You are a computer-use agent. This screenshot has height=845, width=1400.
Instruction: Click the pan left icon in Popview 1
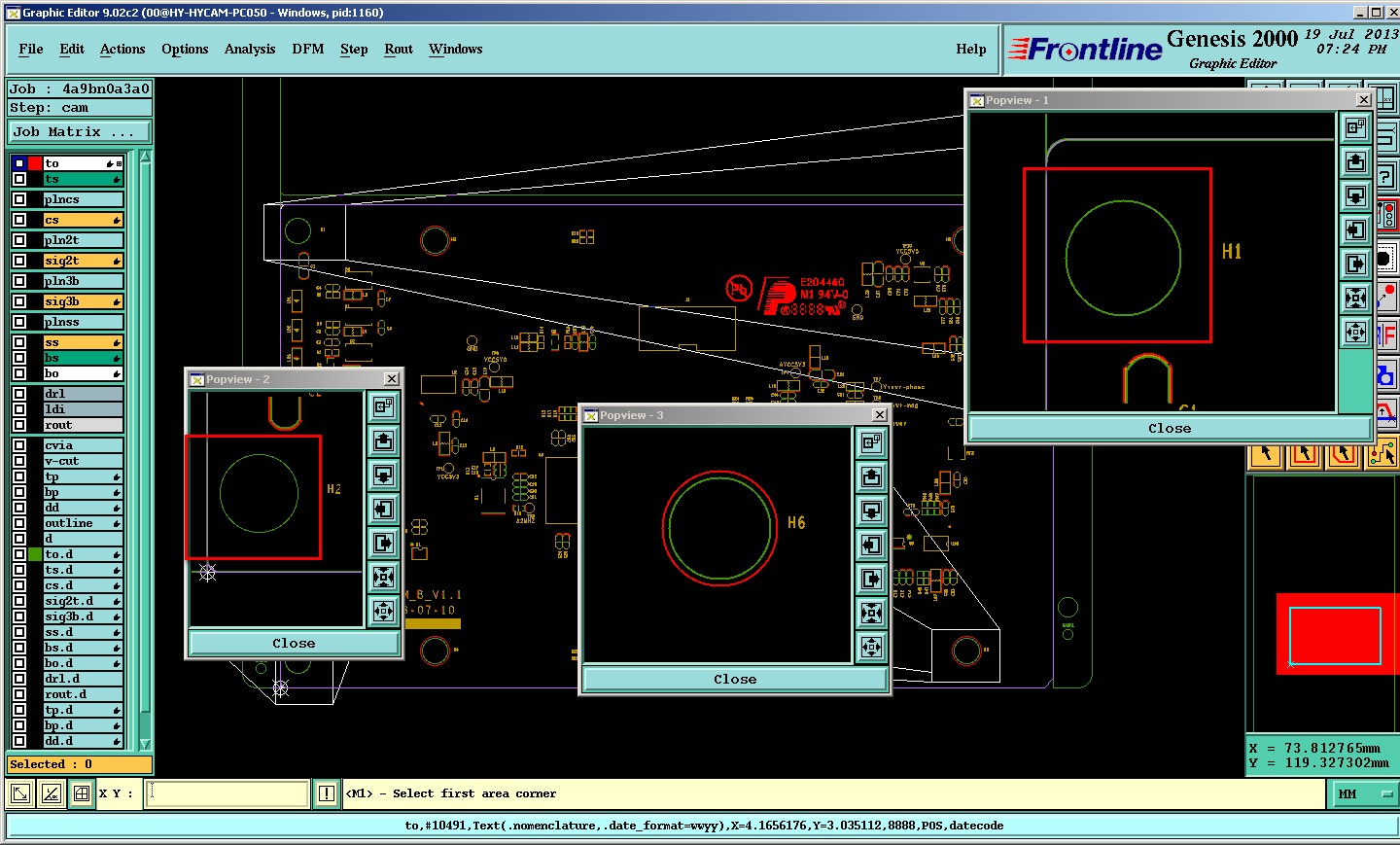pos(1355,230)
